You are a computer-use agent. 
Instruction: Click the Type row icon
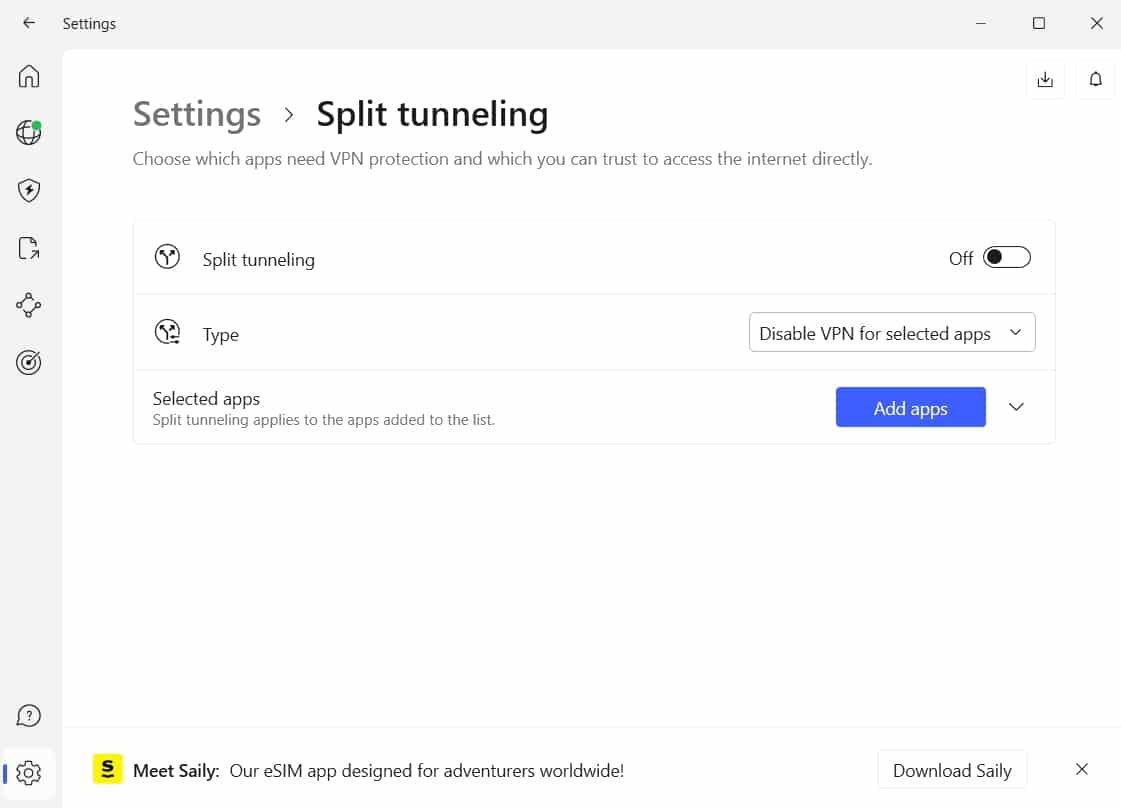tap(167, 332)
